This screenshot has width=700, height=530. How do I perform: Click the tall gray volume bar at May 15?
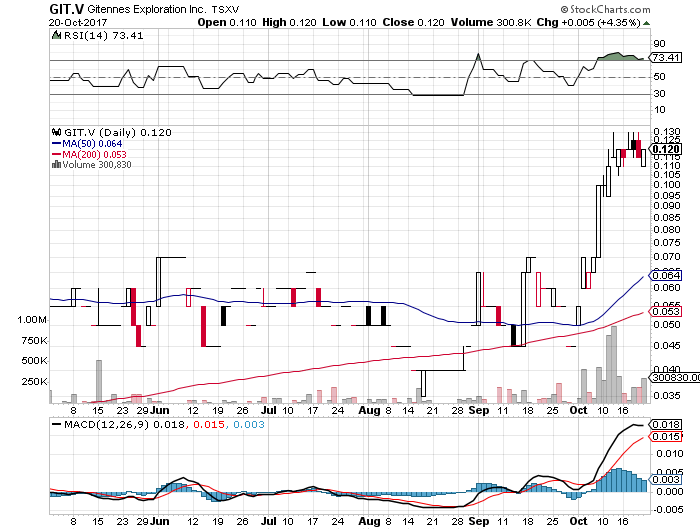(99, 381)
